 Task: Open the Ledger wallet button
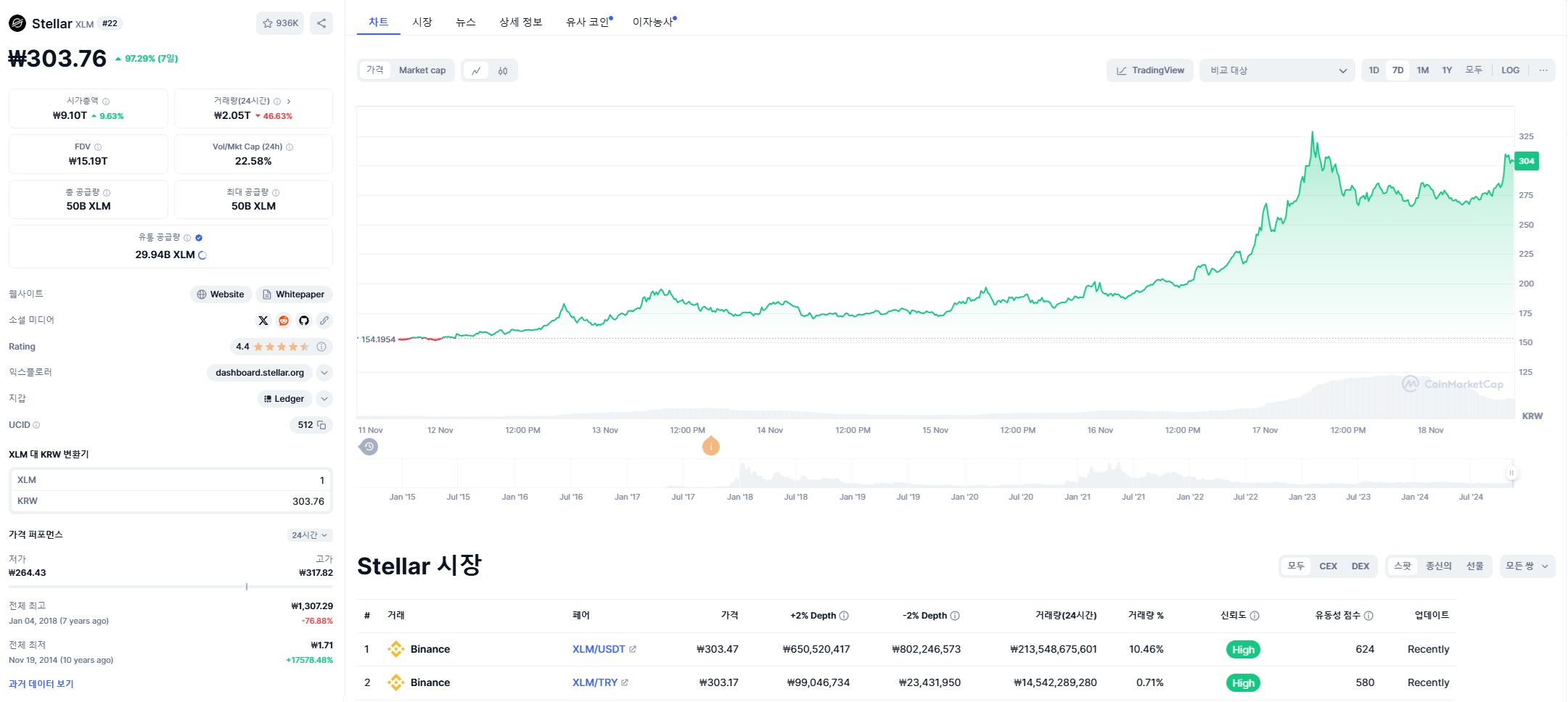click(x=285, y=399)
